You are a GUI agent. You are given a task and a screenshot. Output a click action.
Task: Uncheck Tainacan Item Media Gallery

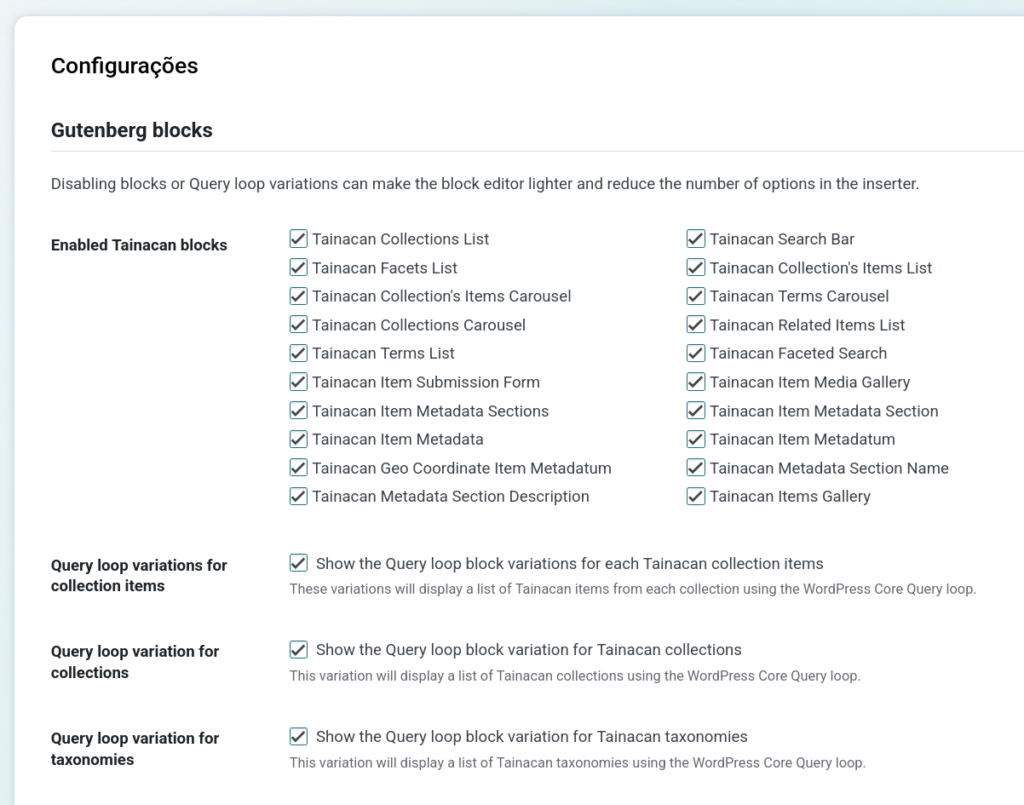[696, 382]
